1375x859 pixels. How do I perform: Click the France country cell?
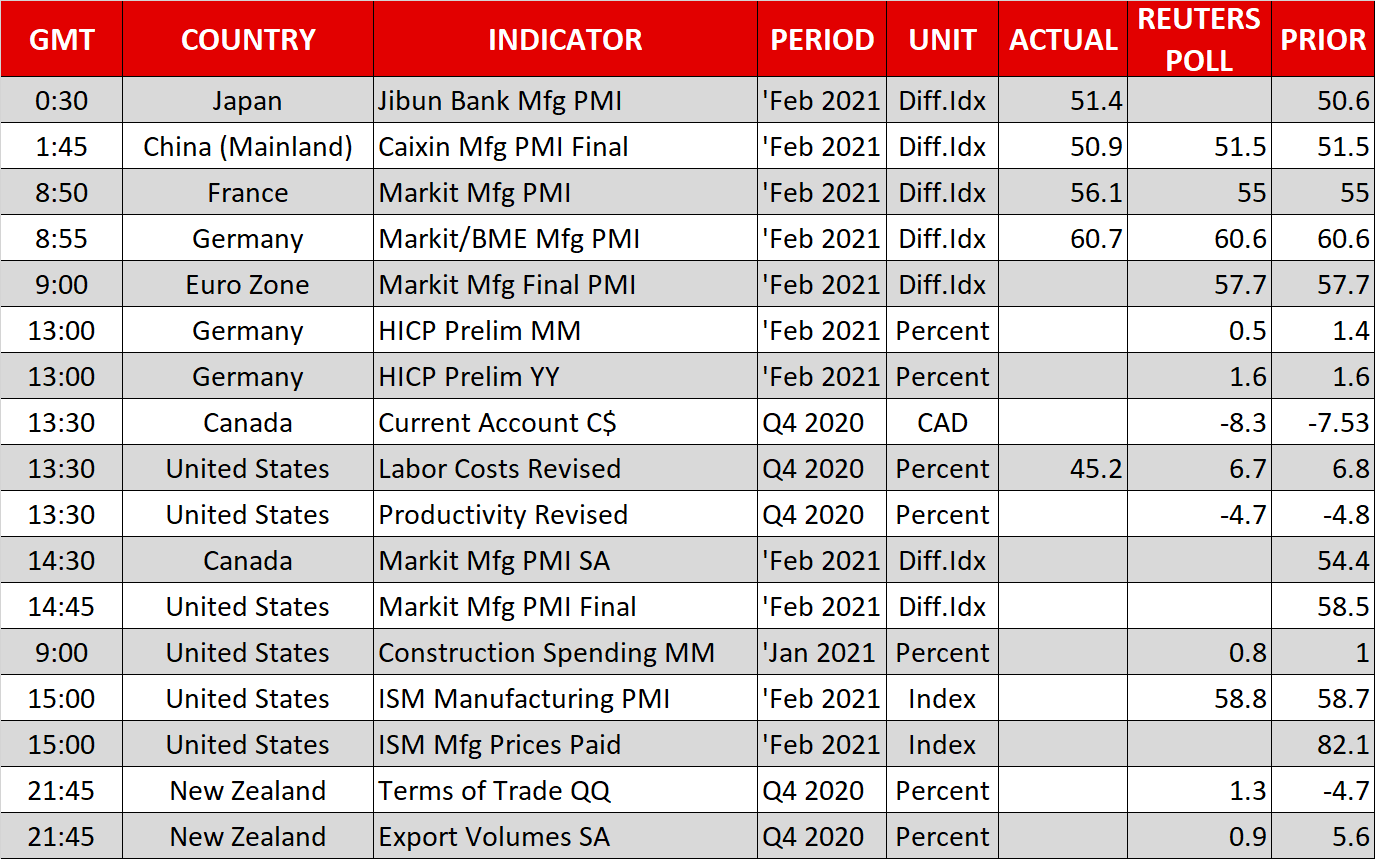(x=248, y=193)
